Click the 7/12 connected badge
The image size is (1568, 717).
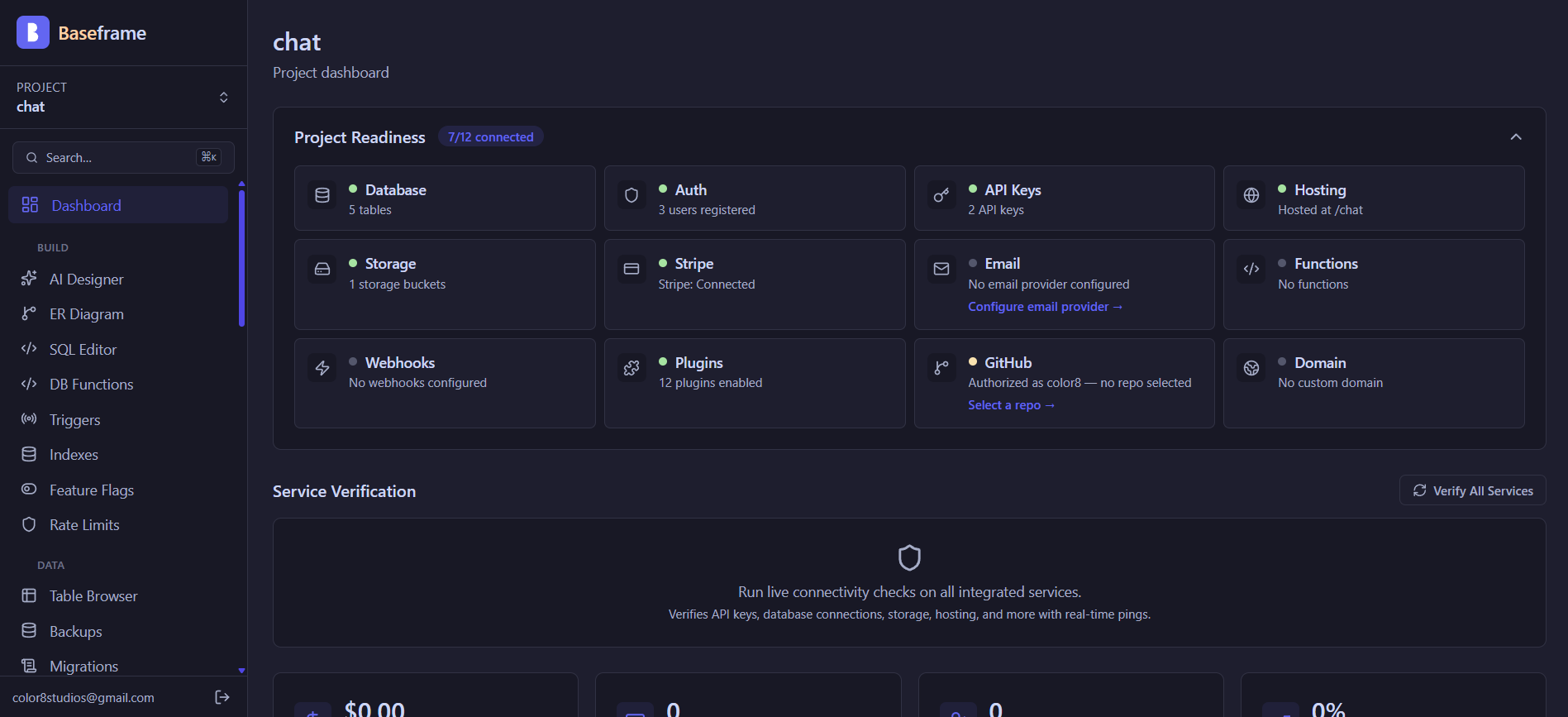[490, 137]
